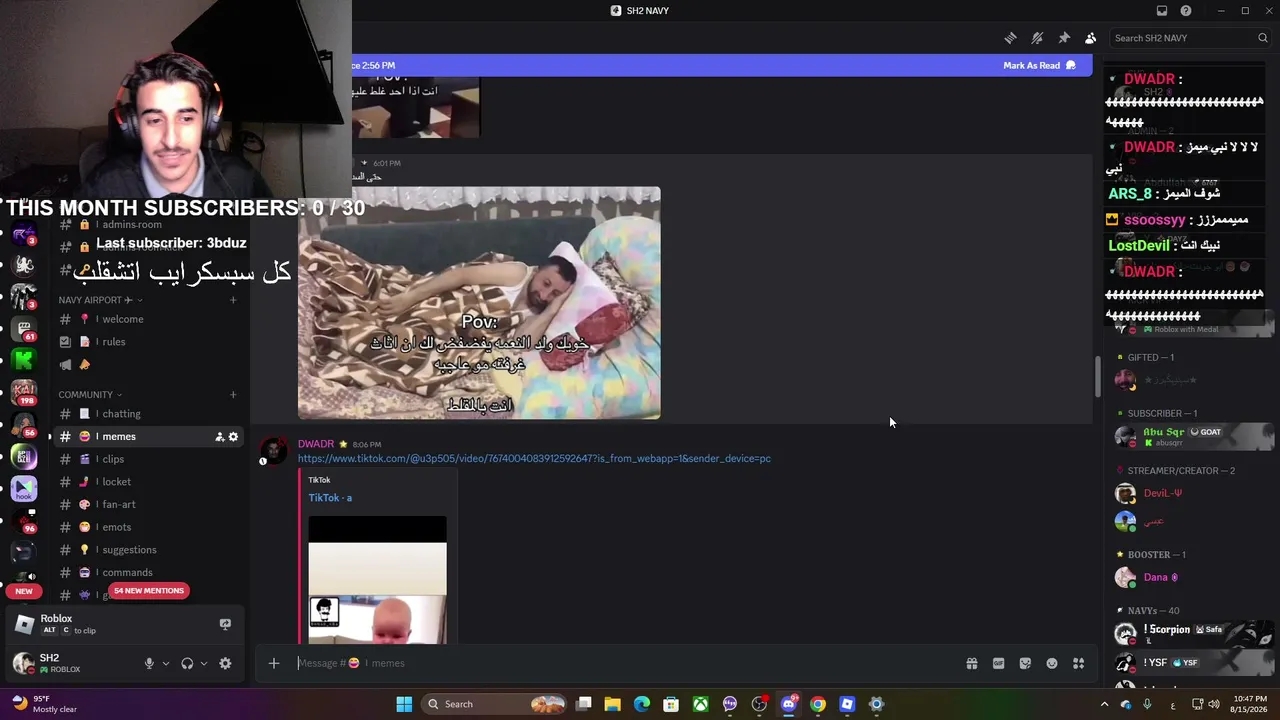This screenshot has height=720, width=1280.
Task: Open SH2 user profile avatar
Action: [23, 663]
